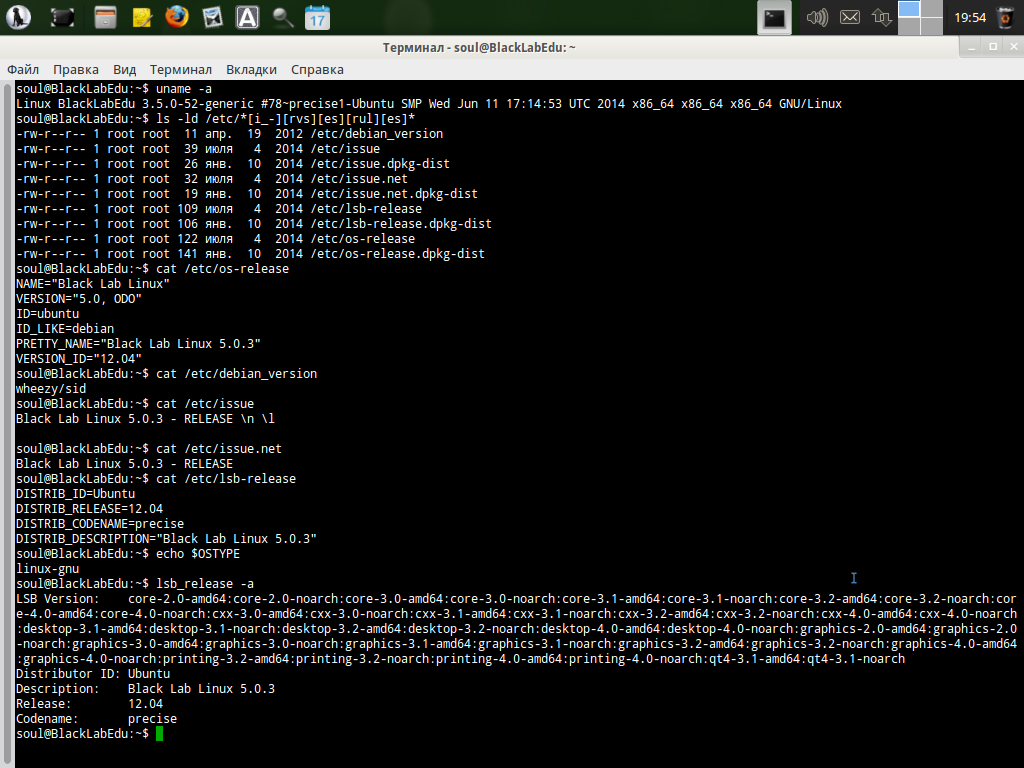Image resolution: width=1024 pixels, height=768 pixels.
Task: Click the VERSION_ID="12.04" line
Action: 79,359
